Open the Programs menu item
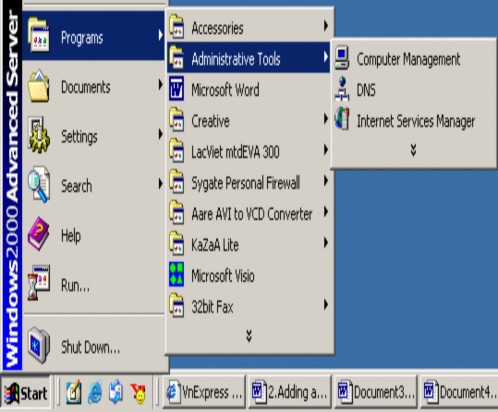498x412 pixels. (94, 36)
